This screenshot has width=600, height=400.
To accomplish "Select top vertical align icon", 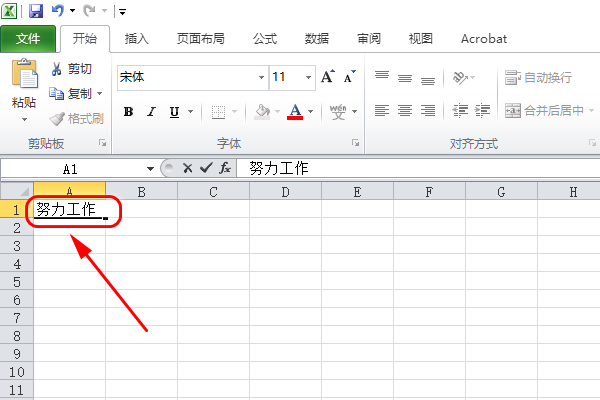I will click(x=382, y=77).
